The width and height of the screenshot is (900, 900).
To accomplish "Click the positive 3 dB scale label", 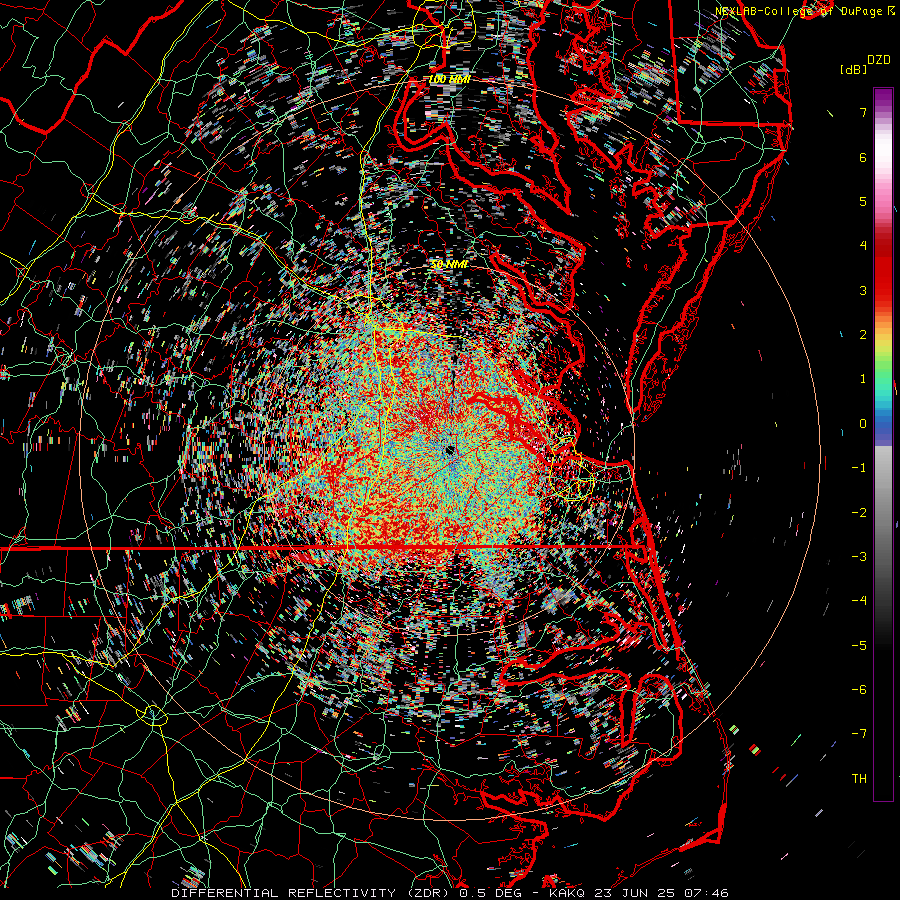I will click(863, 290).
